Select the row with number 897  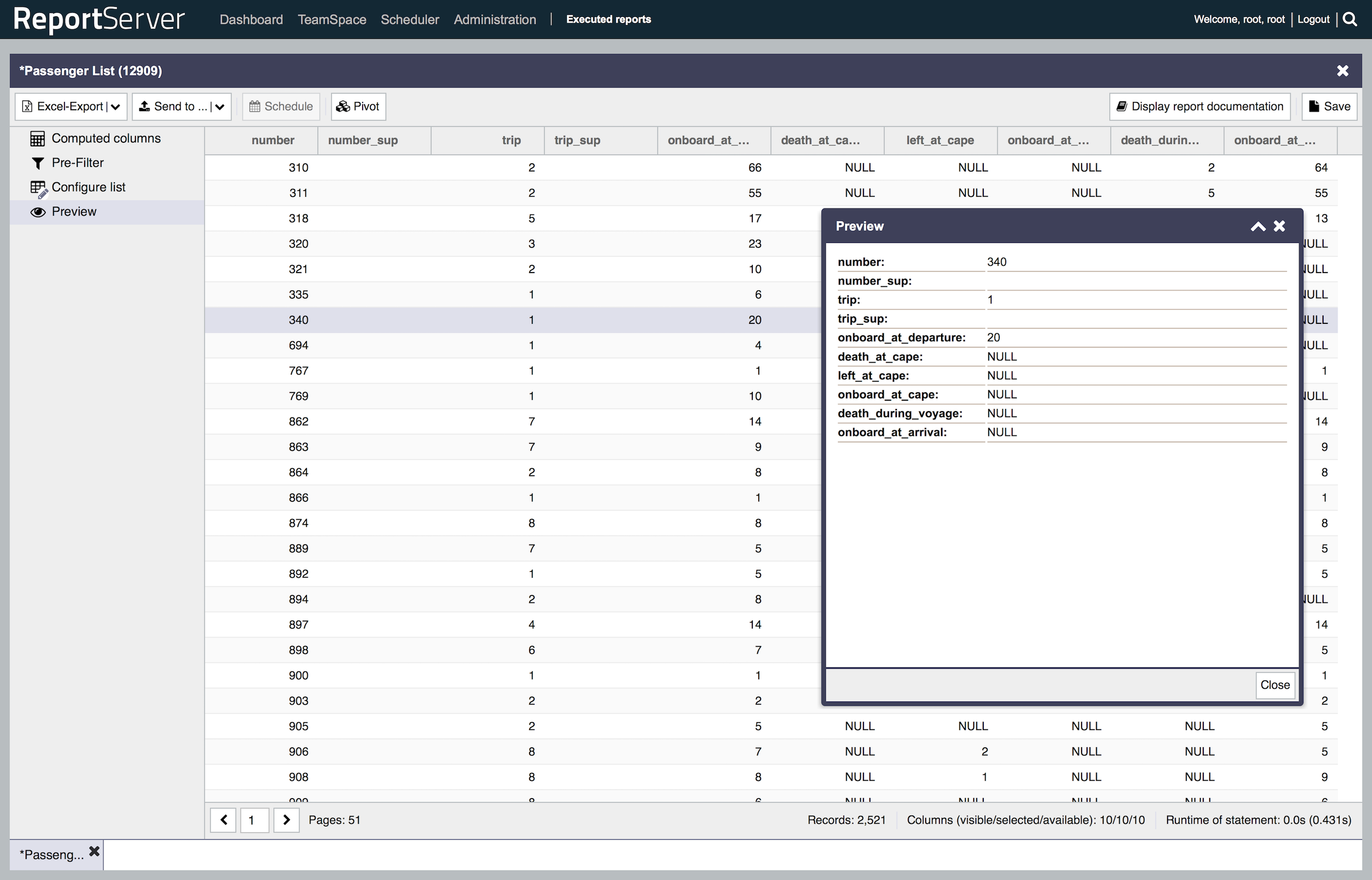298,625
